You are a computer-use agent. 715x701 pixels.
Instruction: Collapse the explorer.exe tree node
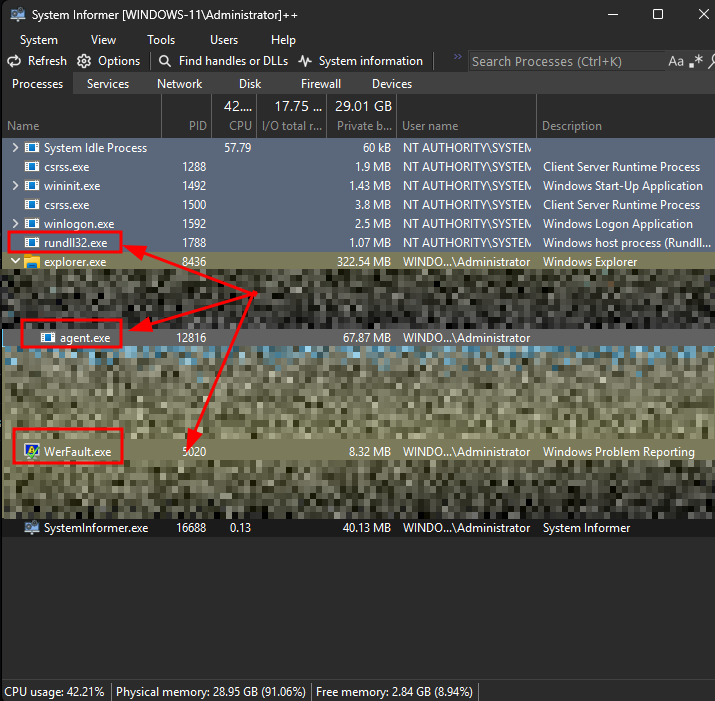tap(16, 261)
